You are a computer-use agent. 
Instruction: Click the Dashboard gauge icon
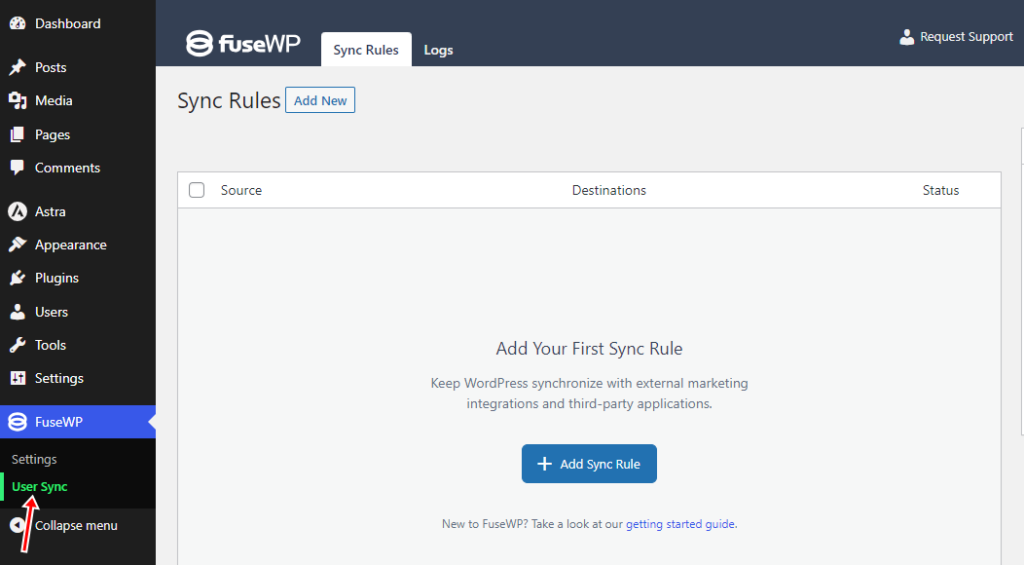point(18,24)
